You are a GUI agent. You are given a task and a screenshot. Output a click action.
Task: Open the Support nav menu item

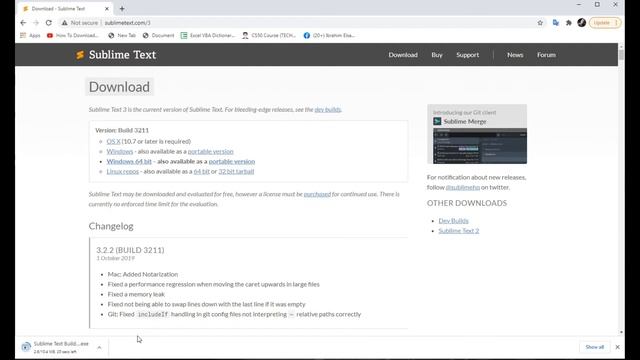coord(467,55)
